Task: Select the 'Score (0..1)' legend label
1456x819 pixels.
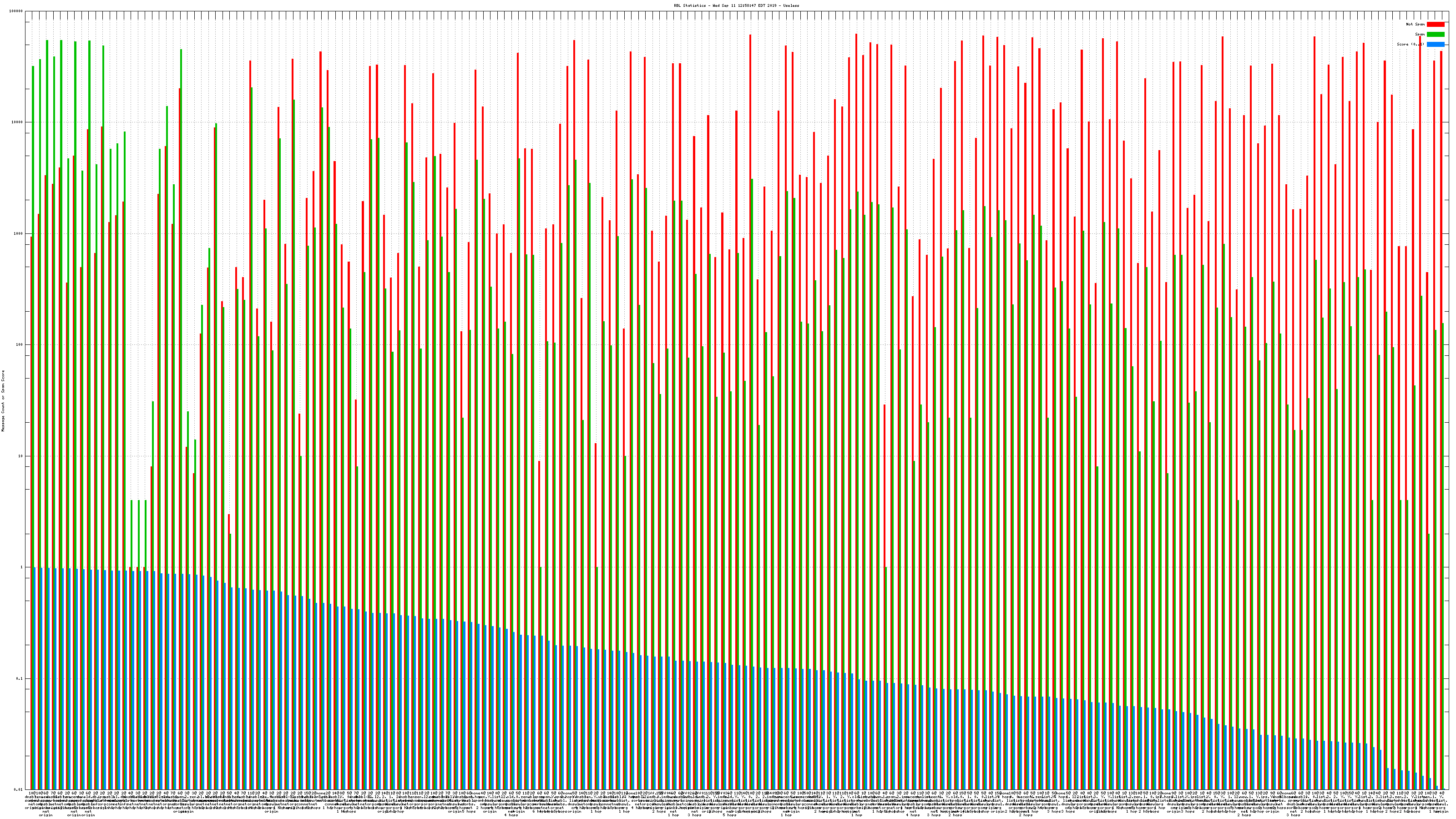Action: click(x=1410, y=44)
